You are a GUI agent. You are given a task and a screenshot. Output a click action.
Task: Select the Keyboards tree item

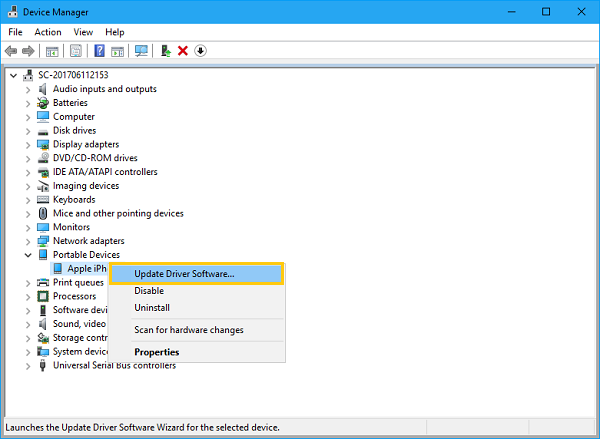[x=74, y=199]
